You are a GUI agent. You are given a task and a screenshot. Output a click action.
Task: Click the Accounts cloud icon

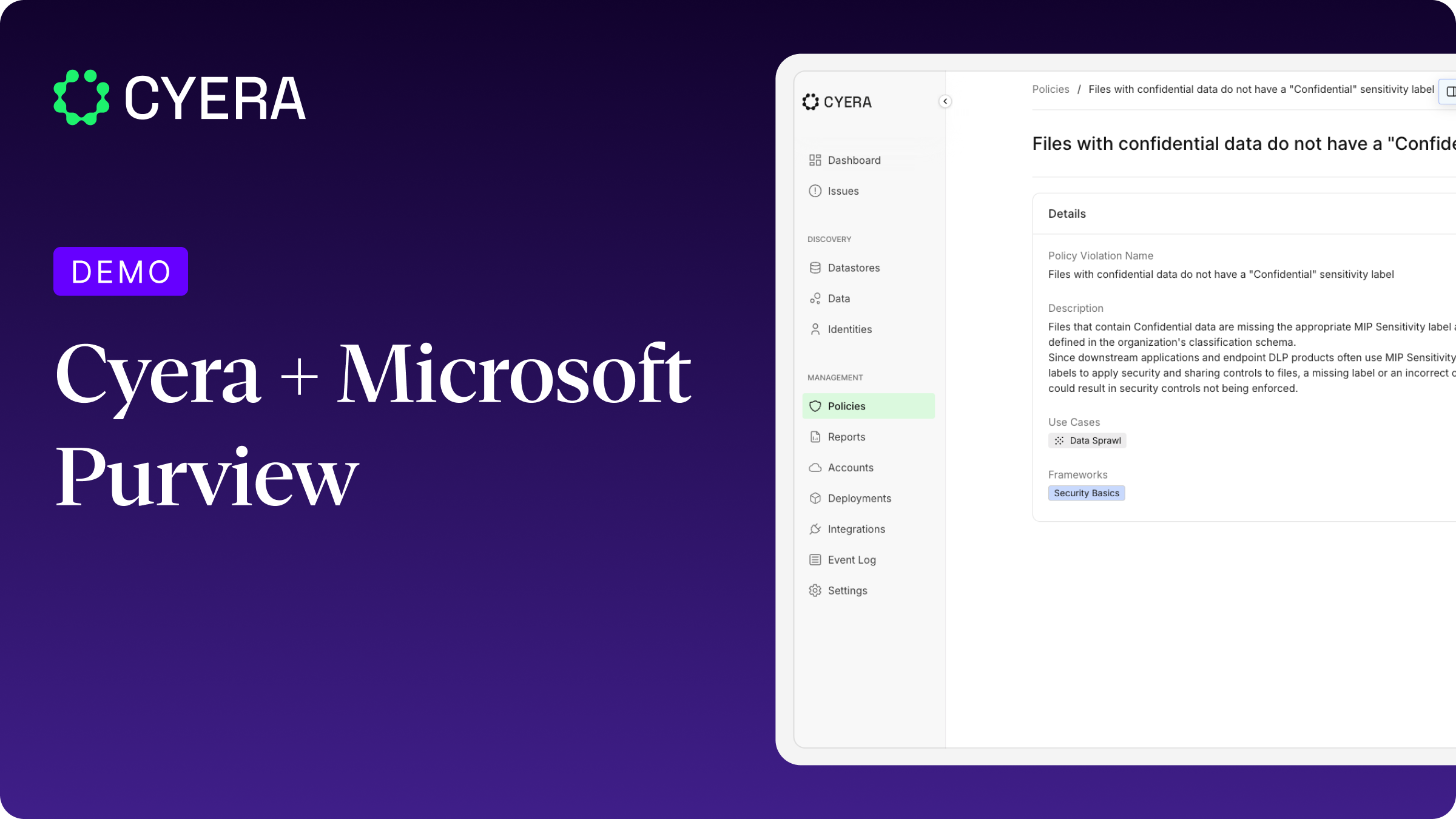pos(815,468)
